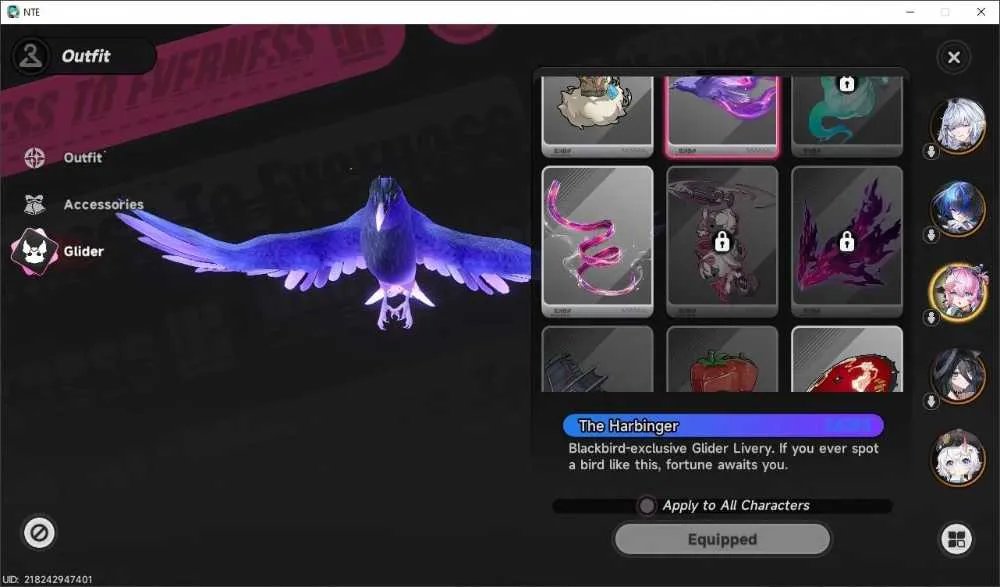This screenshot has width=1000, height=587.
Task: Choose the locked umbrella glider thumbnail
Action: click(x=722, y=241)
